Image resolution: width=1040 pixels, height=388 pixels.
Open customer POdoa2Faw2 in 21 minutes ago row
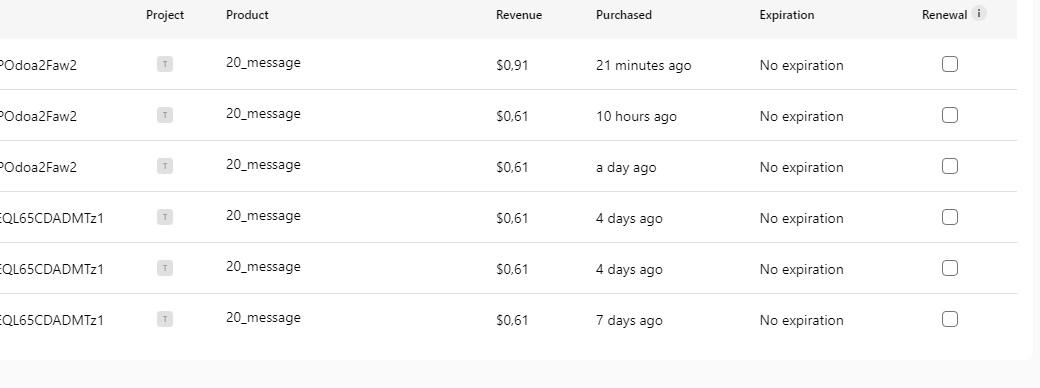[x=38, y=65]
